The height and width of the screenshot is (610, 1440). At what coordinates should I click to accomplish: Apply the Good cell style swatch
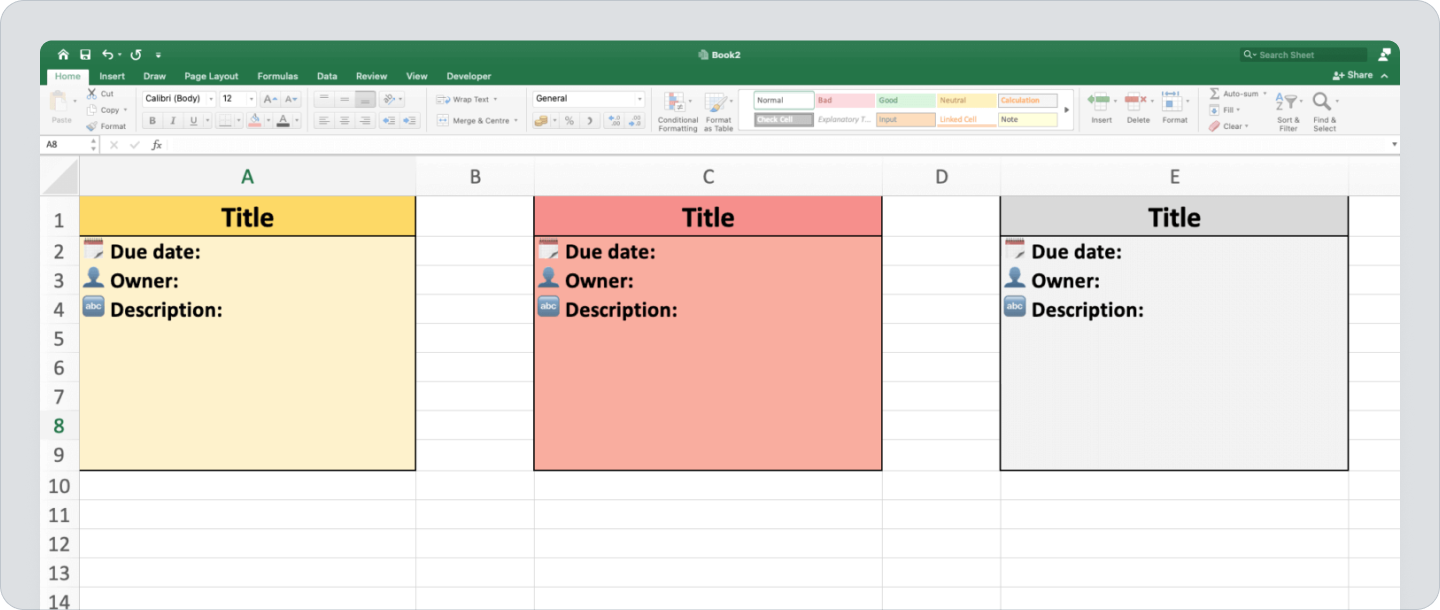905,100
